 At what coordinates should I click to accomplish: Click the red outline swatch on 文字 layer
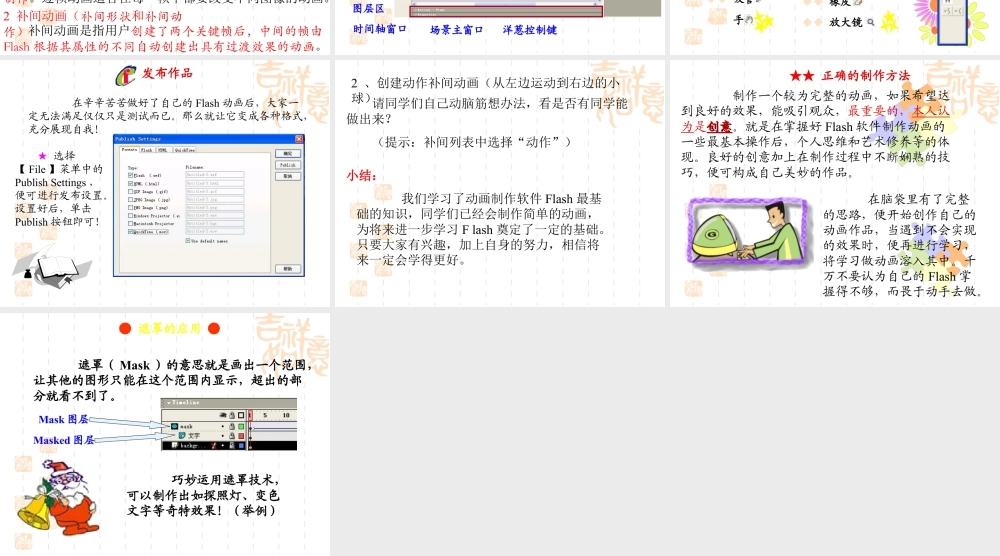click(x=241, y=435)
